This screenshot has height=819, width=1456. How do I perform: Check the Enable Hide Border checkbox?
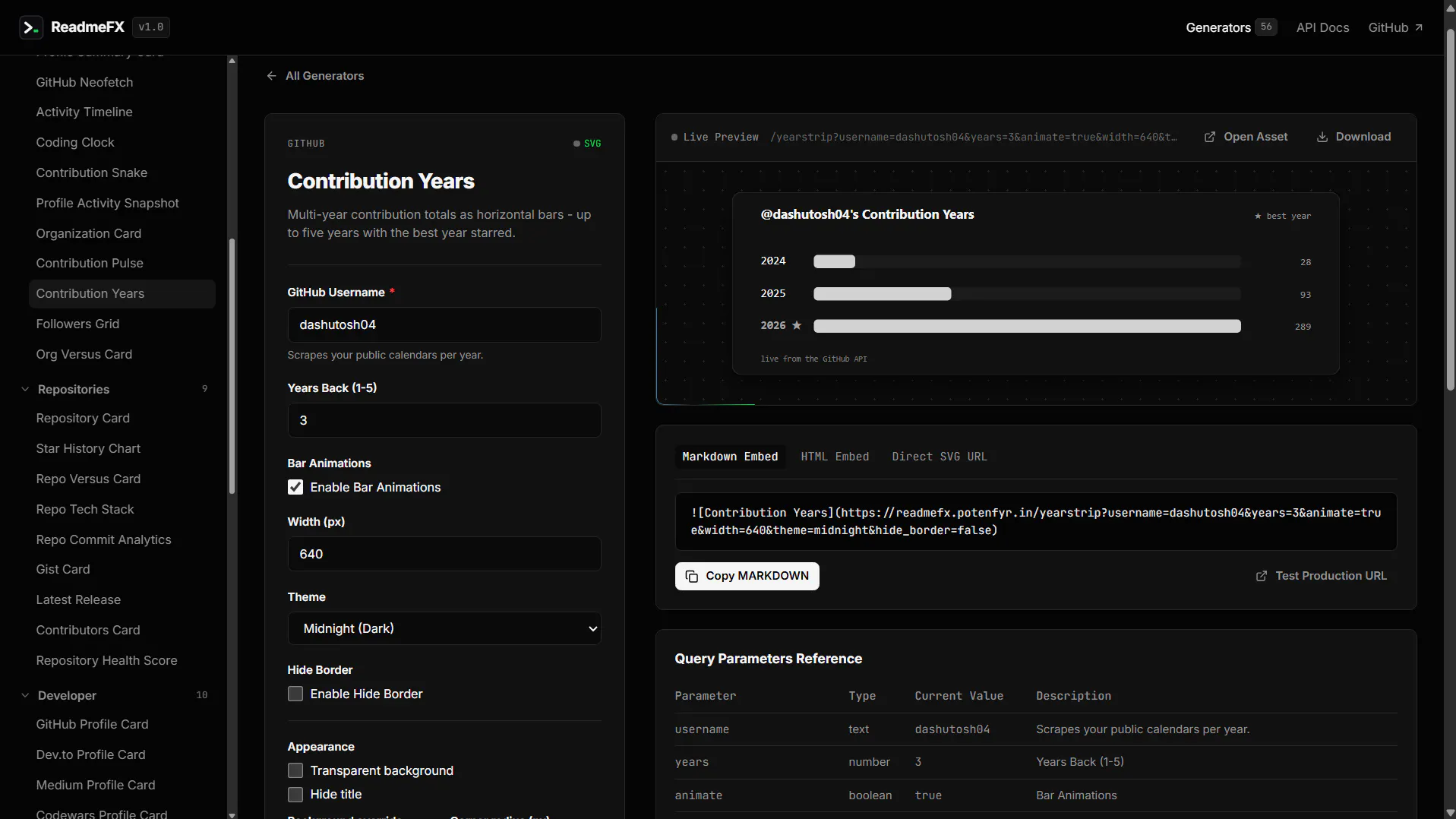pos(295,694)
